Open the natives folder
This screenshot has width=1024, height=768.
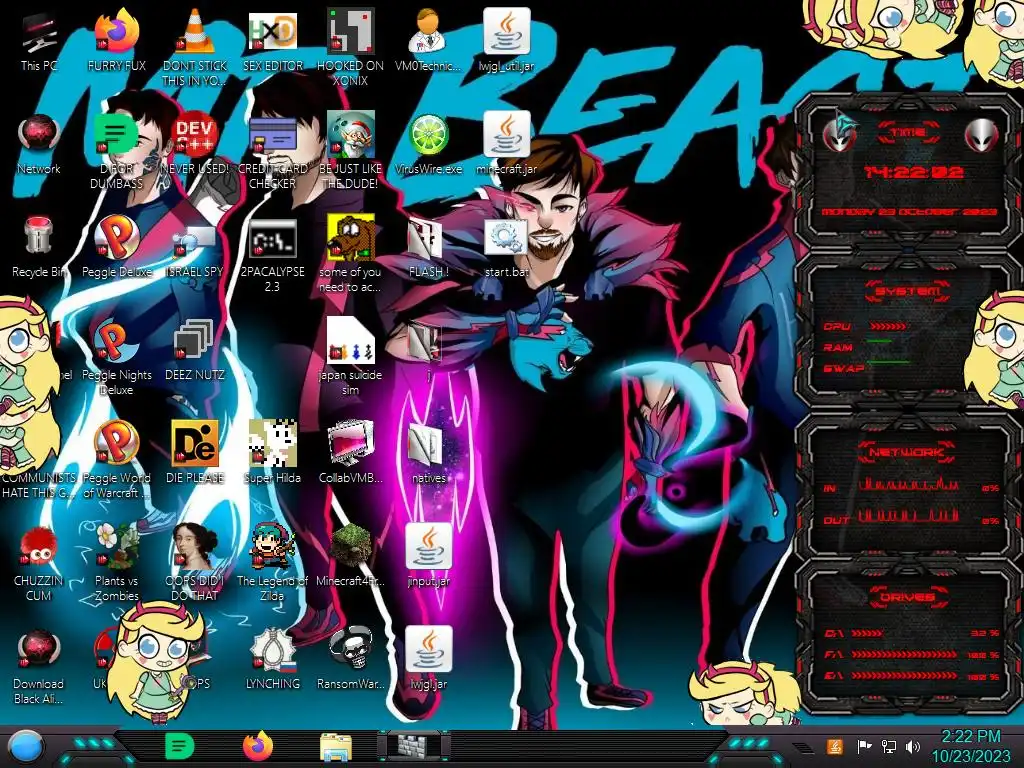tap(428, 453)
